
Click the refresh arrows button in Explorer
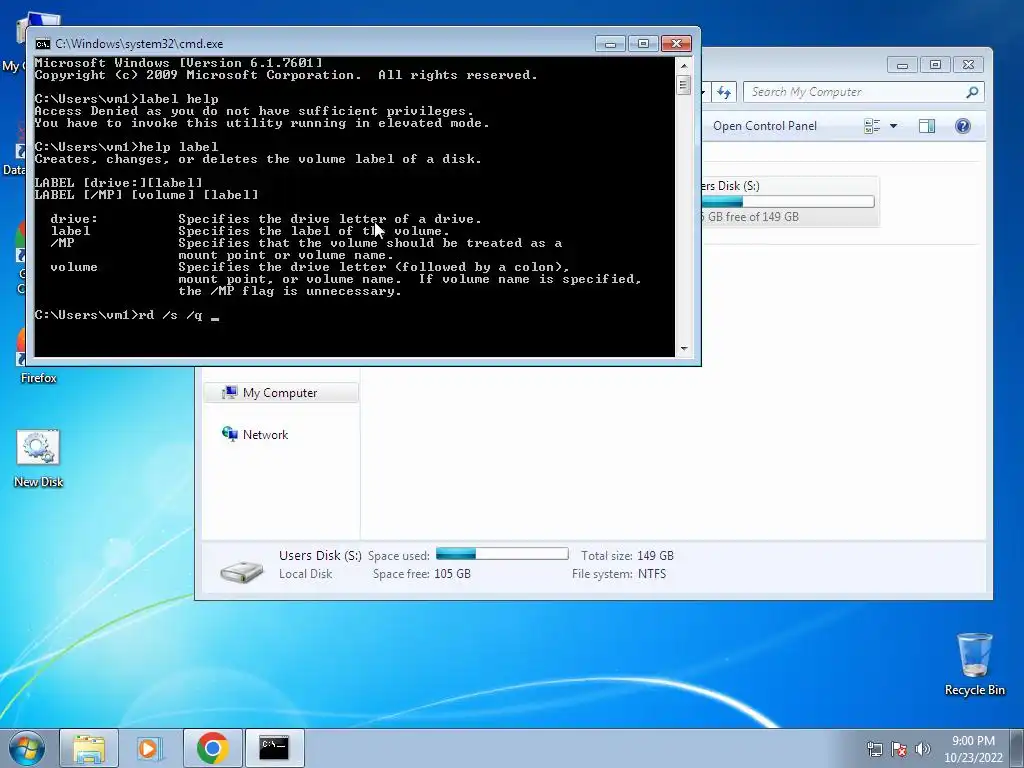[x=724, y=92]
